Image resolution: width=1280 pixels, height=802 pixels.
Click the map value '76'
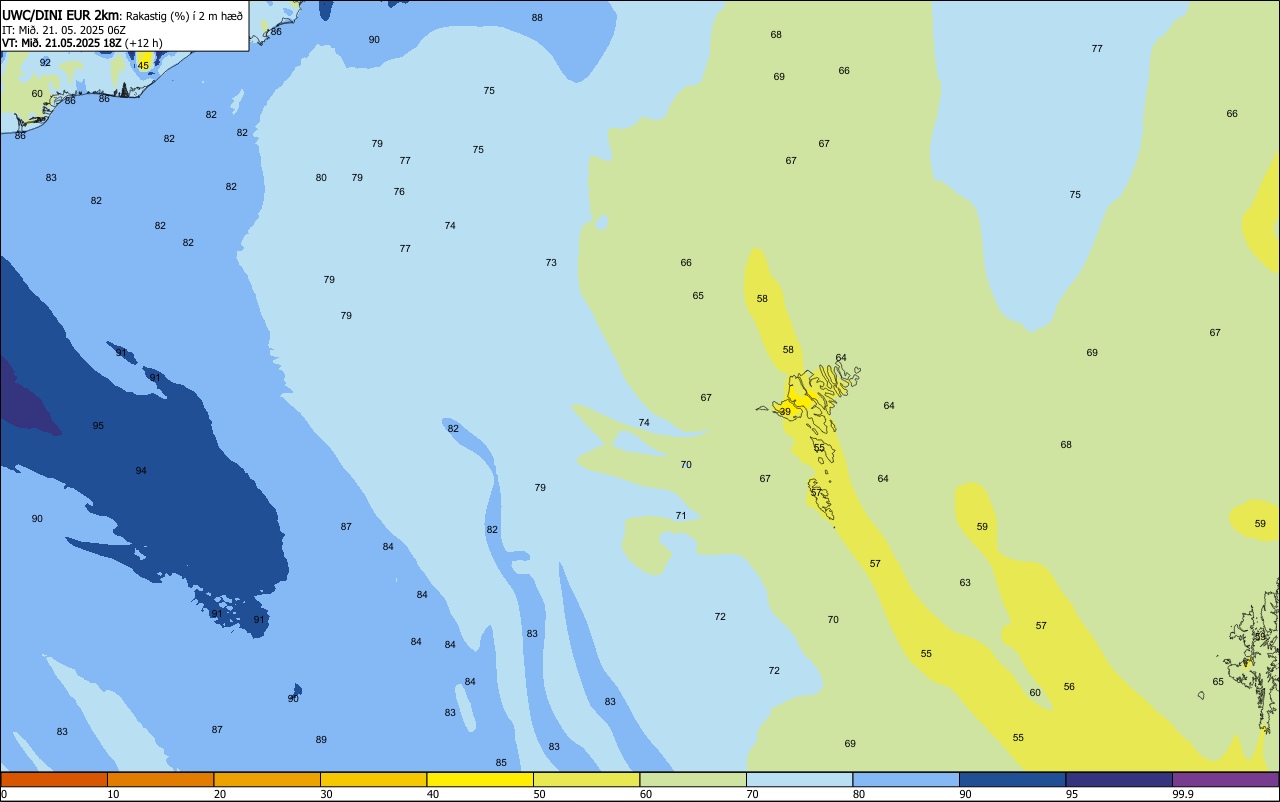tap(399, 192)
